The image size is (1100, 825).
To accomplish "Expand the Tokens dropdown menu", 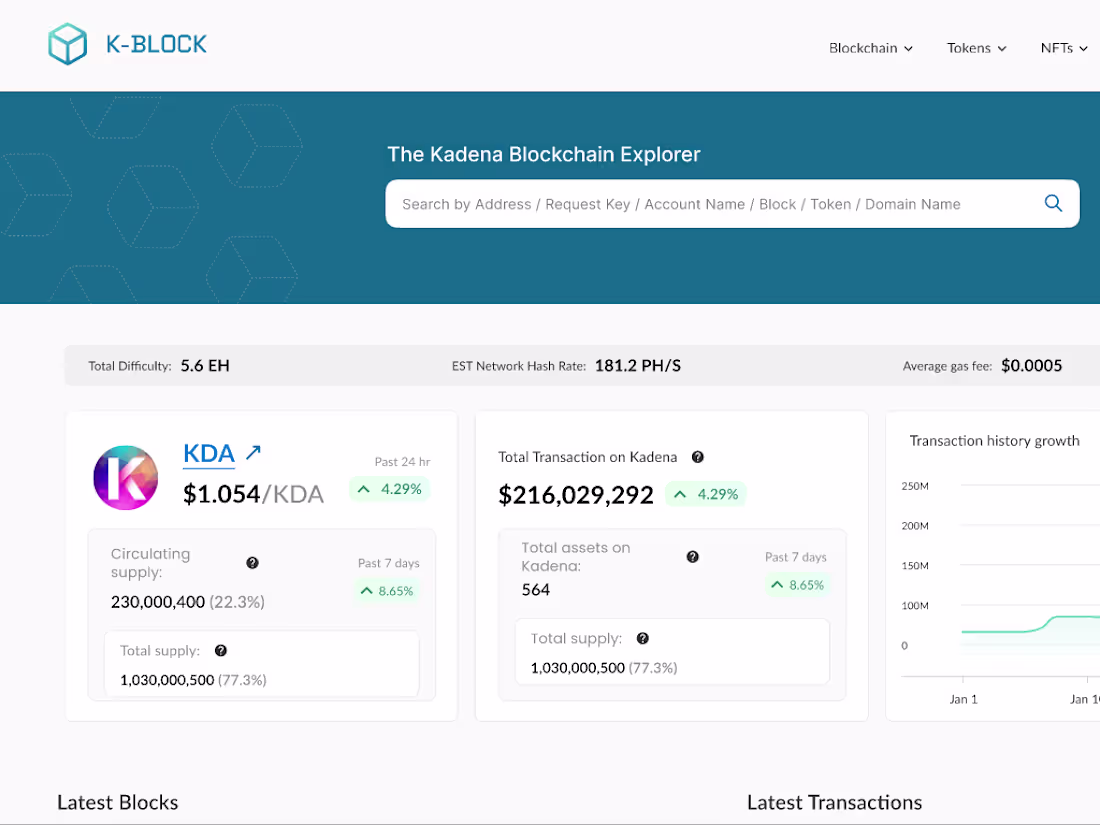I will tap(977, 48).
